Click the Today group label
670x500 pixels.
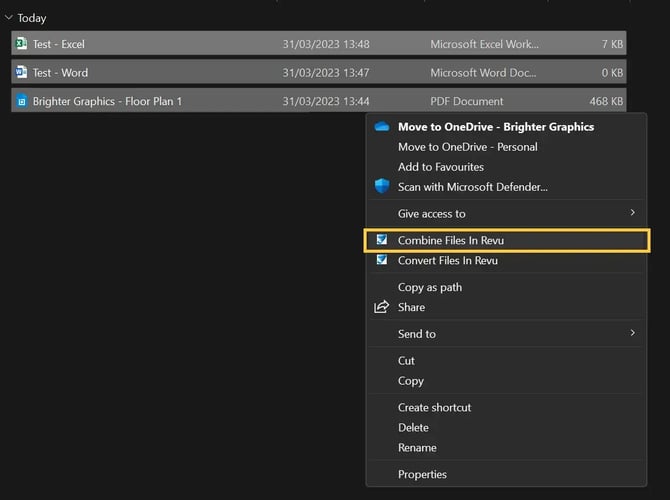(32, 18)
